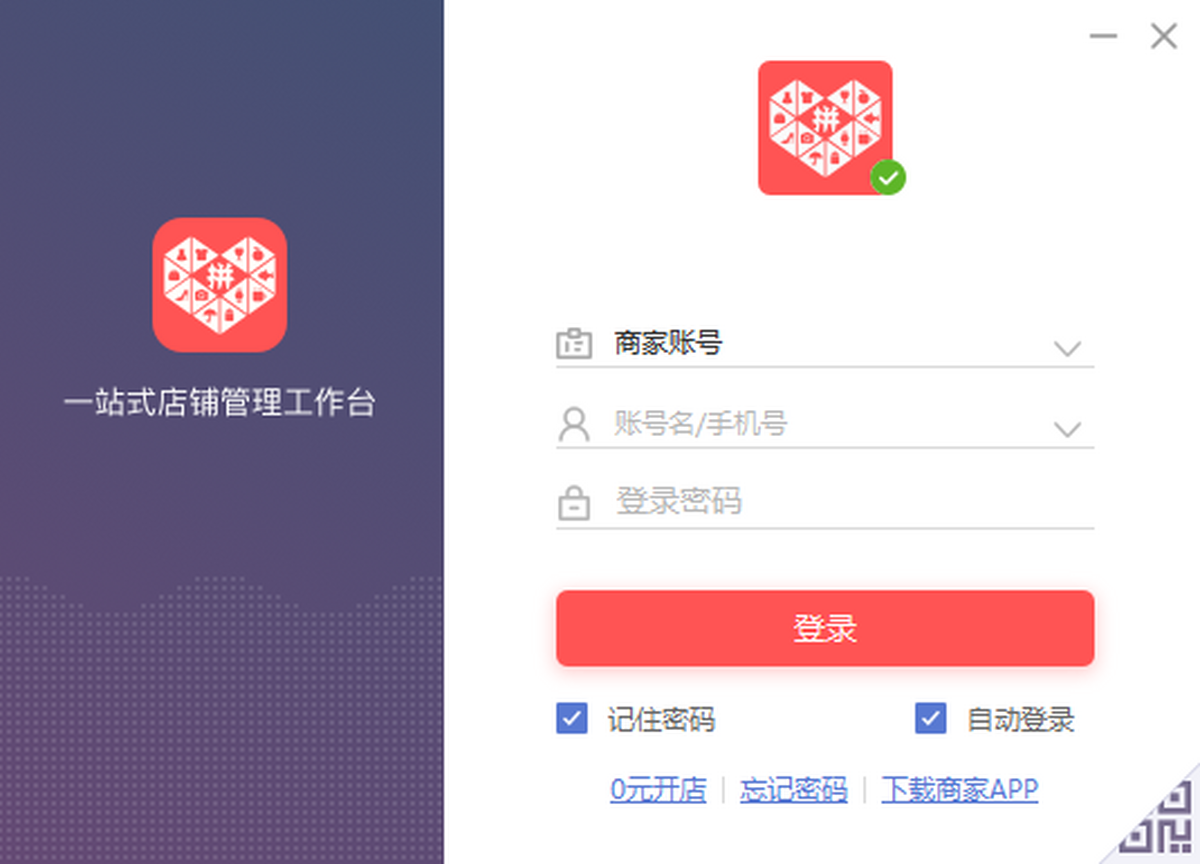Click the padlock password icon
This screenshot has height=864, width=1200.
coord(574,503)
